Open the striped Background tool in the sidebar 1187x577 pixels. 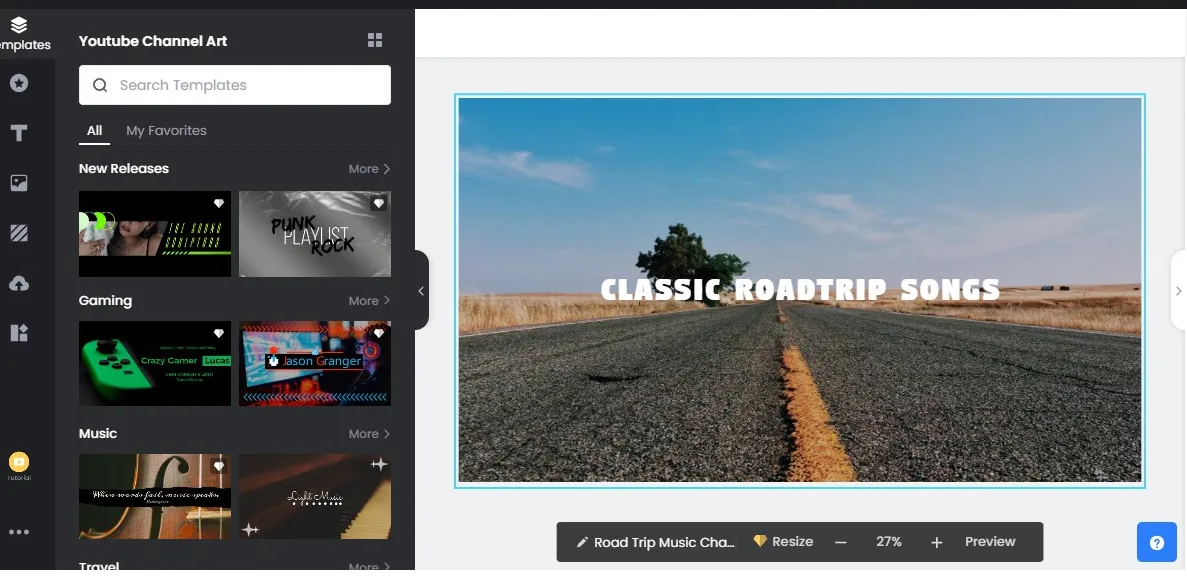[x=19, y=232]
